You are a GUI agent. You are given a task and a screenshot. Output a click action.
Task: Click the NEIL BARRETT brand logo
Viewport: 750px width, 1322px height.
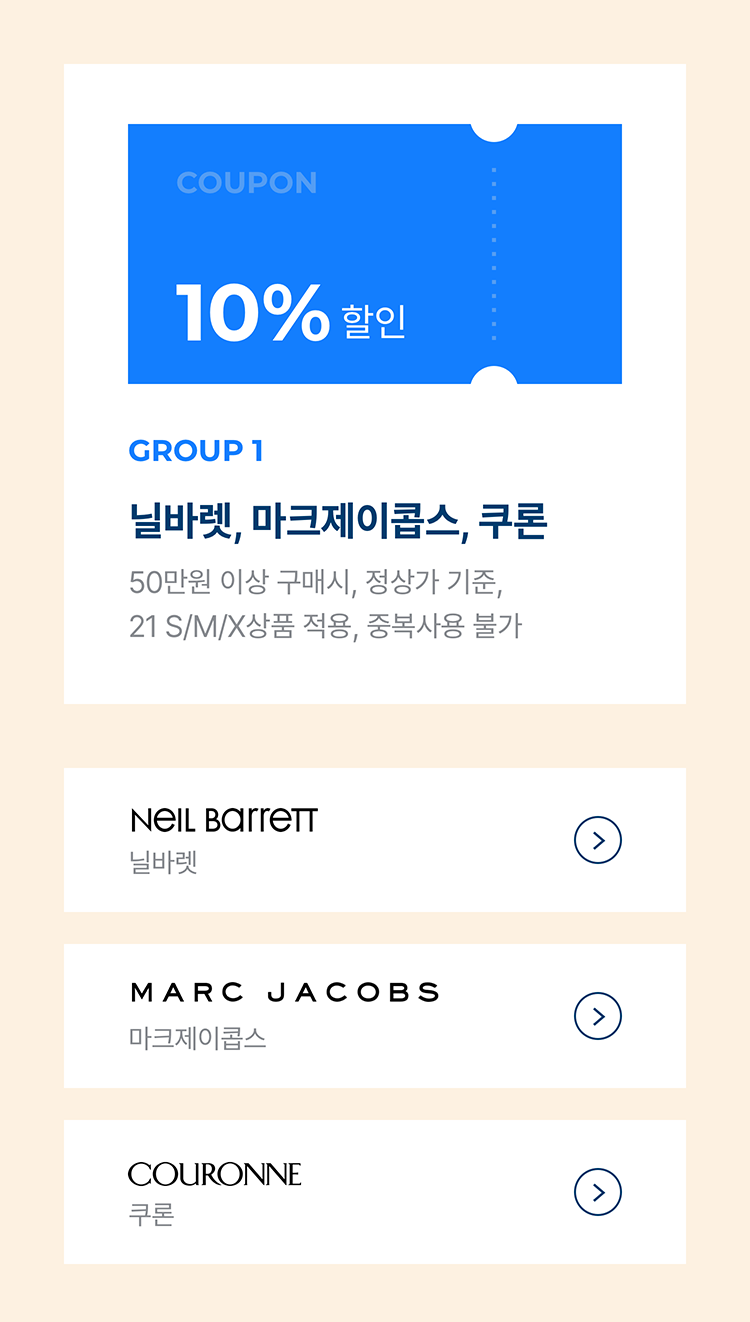point(224,820)
